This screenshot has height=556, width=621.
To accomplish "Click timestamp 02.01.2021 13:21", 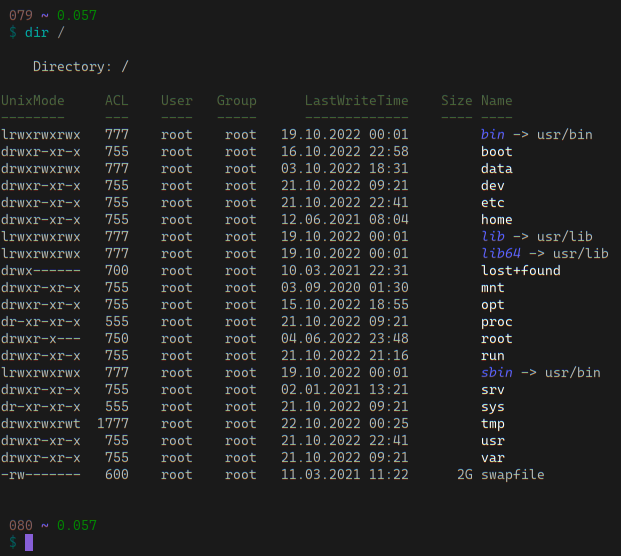I will (345, 390).
